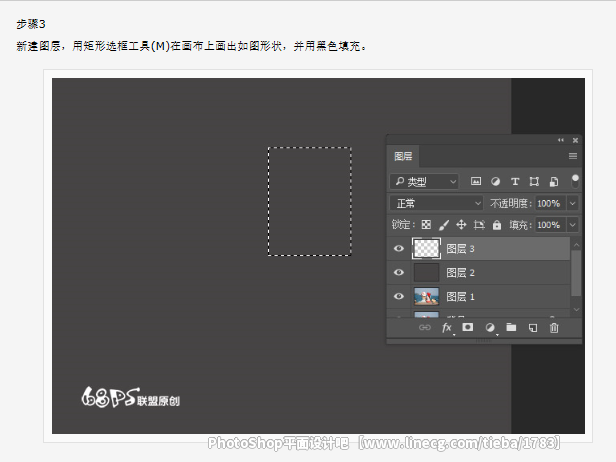The image size is (616, 462).
Task: Hide 图层 1 using its eye icon
Action: (399, 296)
